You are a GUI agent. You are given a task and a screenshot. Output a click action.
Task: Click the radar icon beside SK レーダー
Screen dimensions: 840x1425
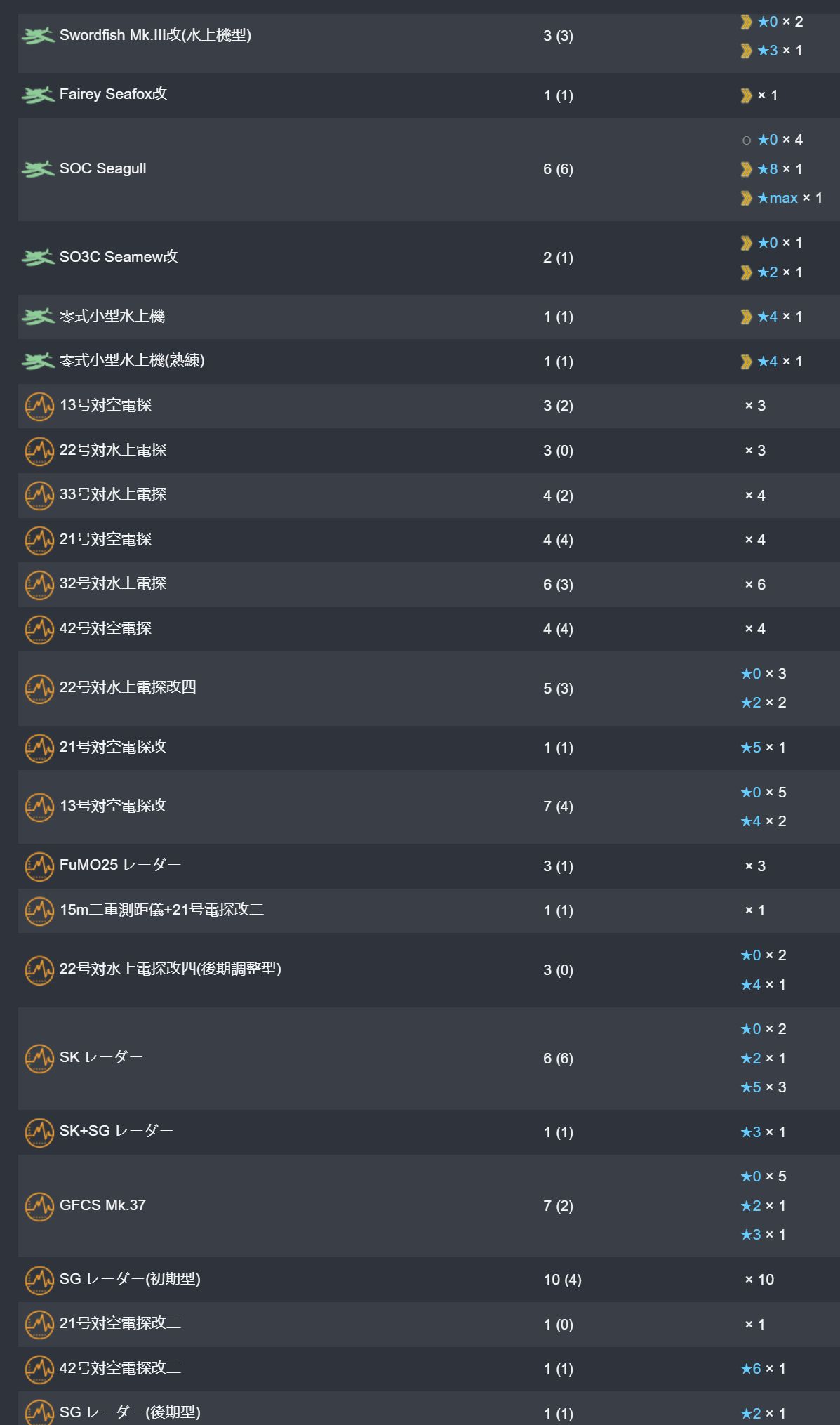click(x=39, y=1059)
